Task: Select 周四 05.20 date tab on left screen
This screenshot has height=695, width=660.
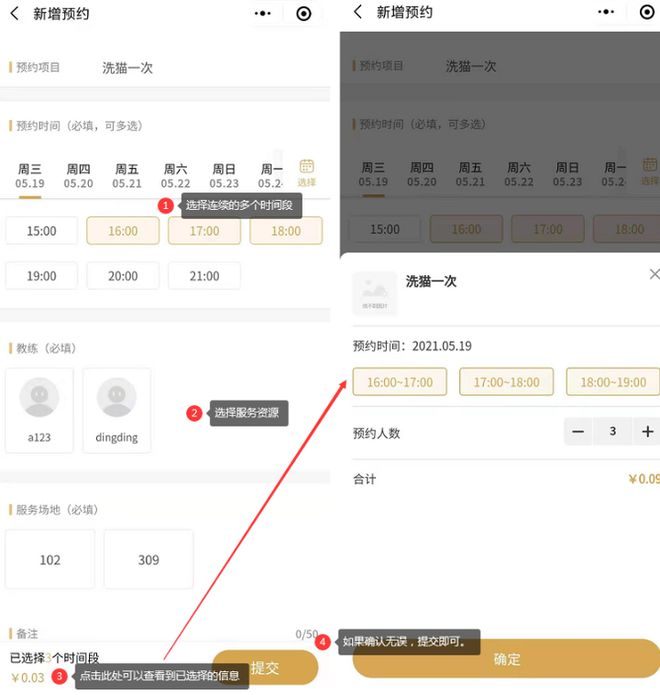Action: [78, 176]
